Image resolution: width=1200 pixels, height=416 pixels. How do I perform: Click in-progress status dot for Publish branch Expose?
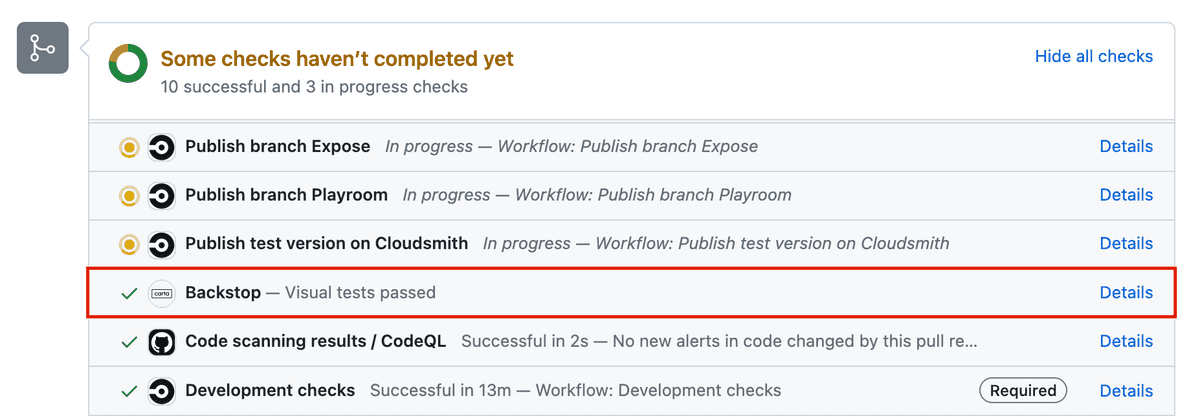(x=128, y=147)
